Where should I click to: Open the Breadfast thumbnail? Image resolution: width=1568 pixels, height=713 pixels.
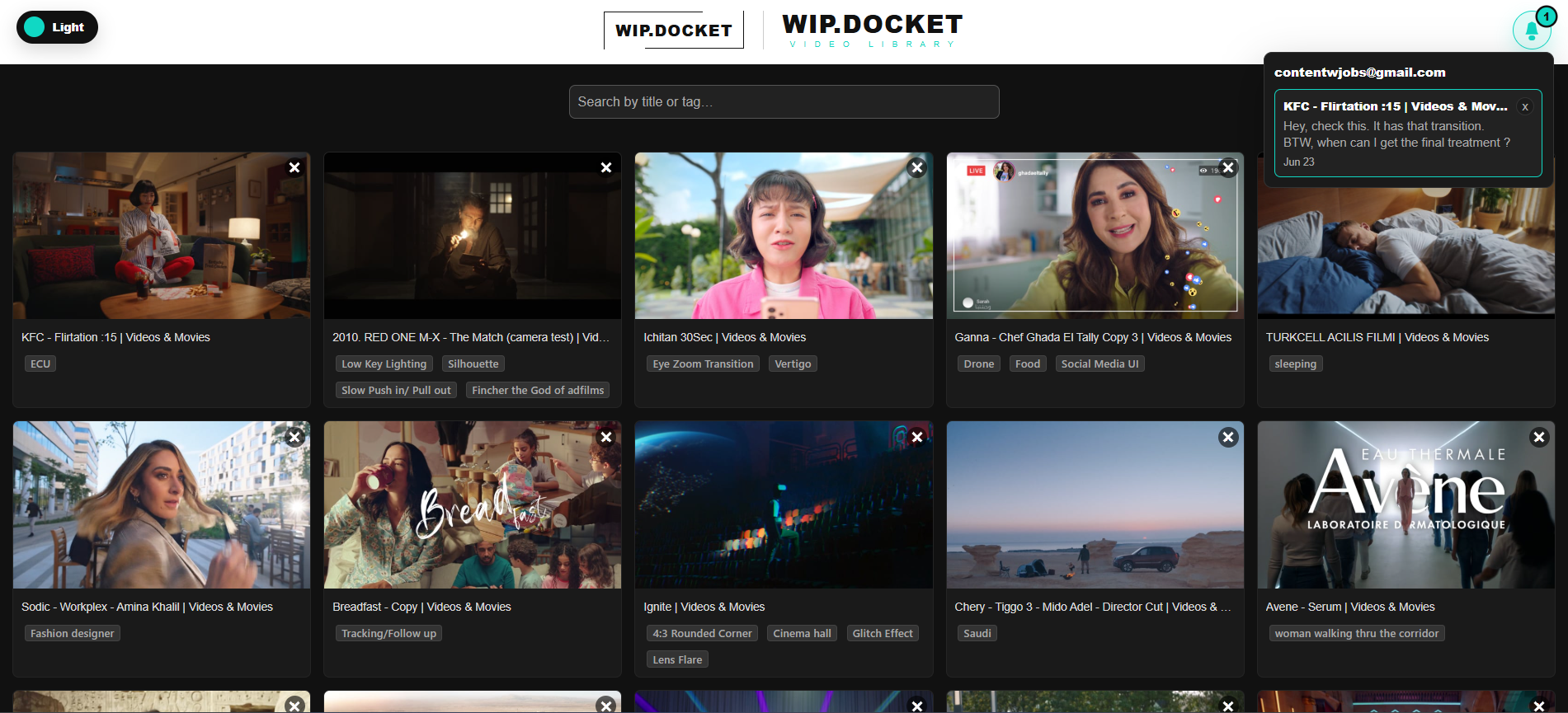pyautogui.click(x=473, y=505)
